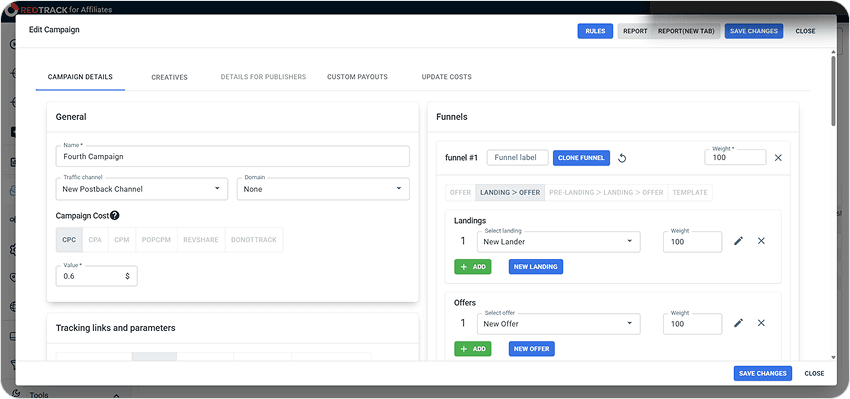The width and height of the screenshot is (850, 399).
Task: Reset funnel #1 with the circular arrow icon
Action: (622, 158)
